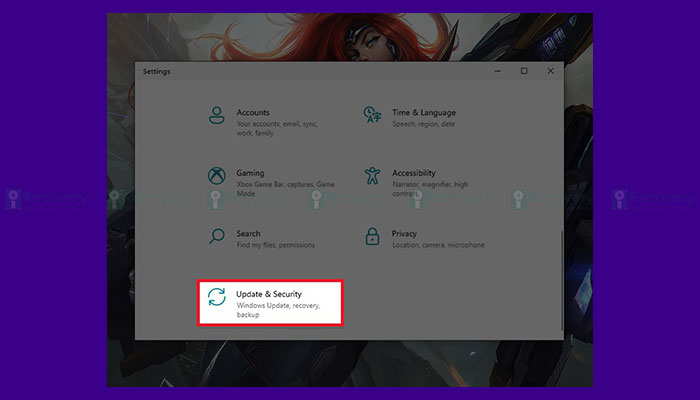The image size is (700, 400).
Task: Click 'Find my files, permissions' description
Action: point(275,245)
